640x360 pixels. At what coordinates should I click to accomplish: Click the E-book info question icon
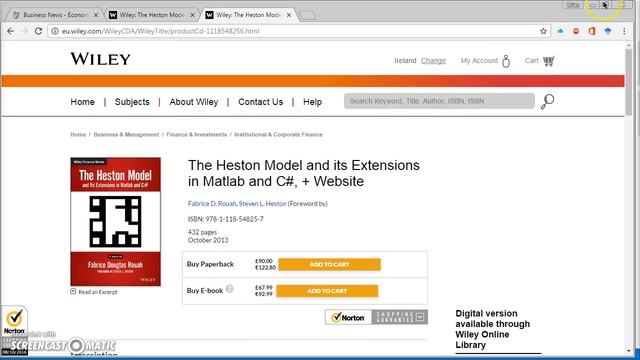(230, 289)
